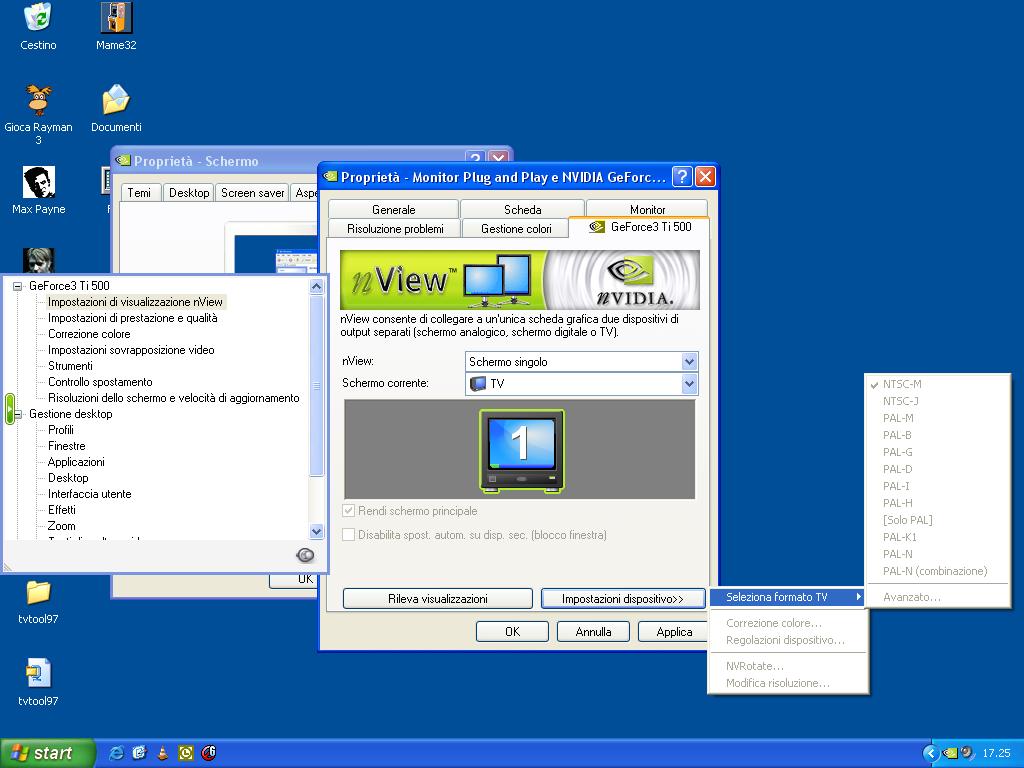This screenshot has width=1024, height=768.
Task: Toggle the Rendi schermo principale checkbox
Action: [x=349, y=511]
